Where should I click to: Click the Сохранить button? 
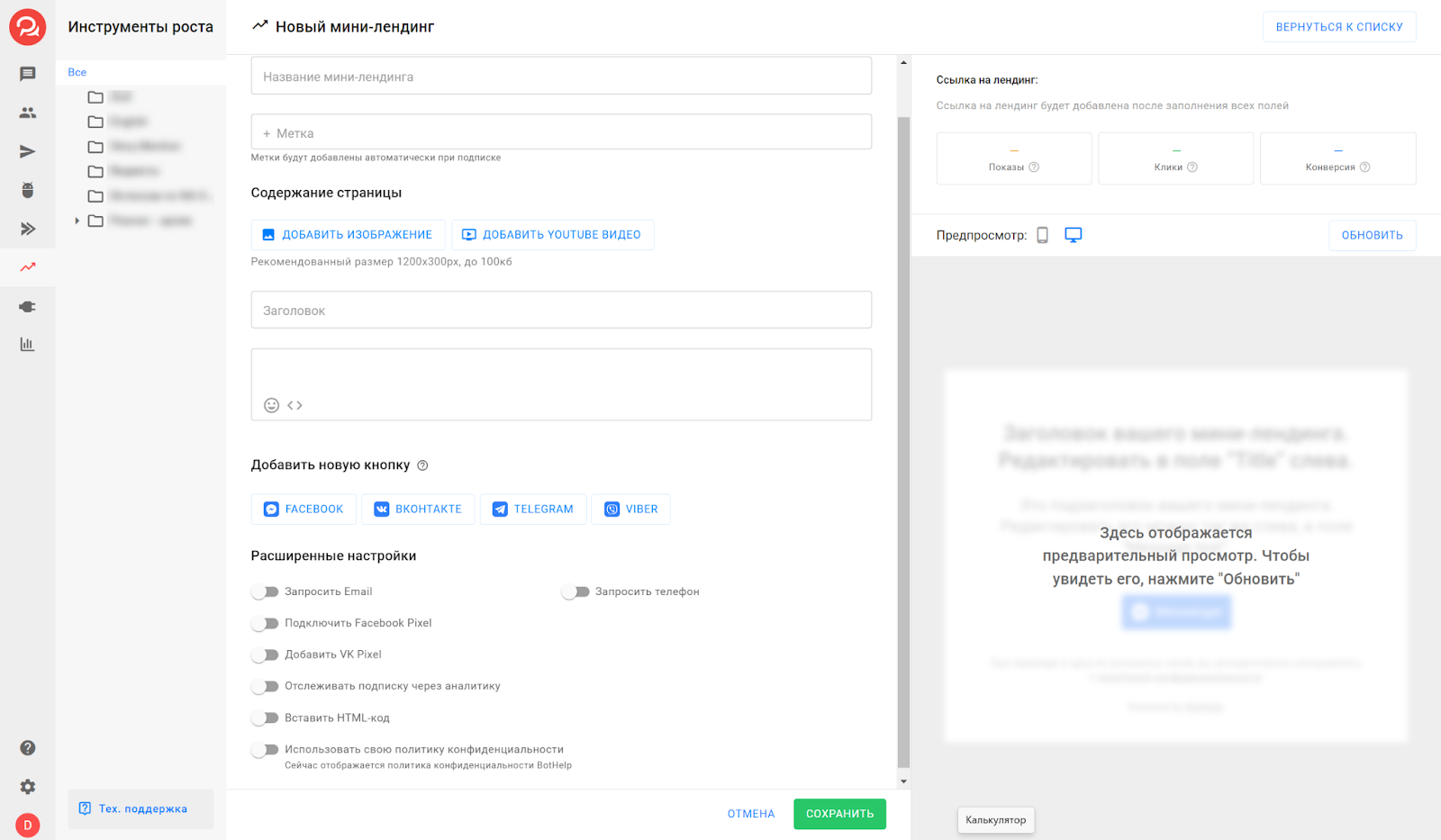coord(839,814)
